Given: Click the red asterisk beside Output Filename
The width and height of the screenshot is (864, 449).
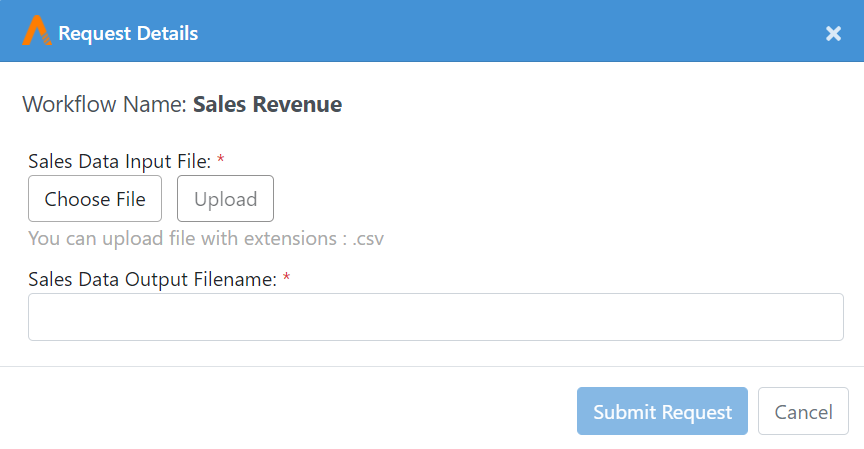Looking at the screenshot, I should [287, 277].
